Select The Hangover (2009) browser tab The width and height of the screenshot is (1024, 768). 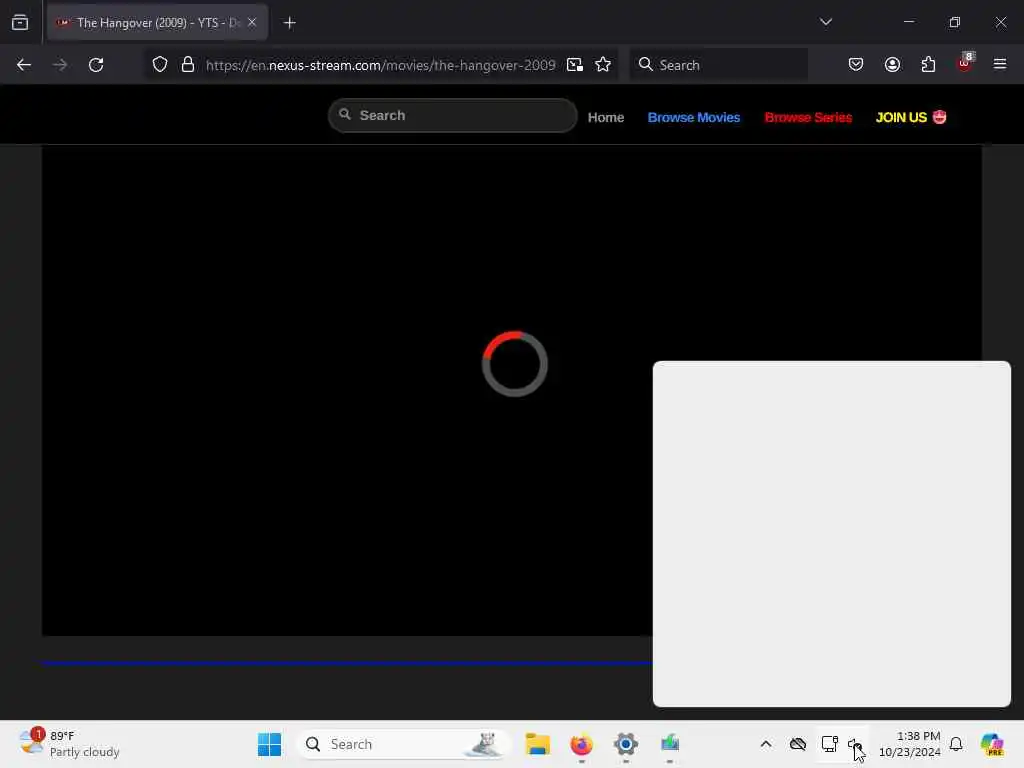[x=157, y=23]
